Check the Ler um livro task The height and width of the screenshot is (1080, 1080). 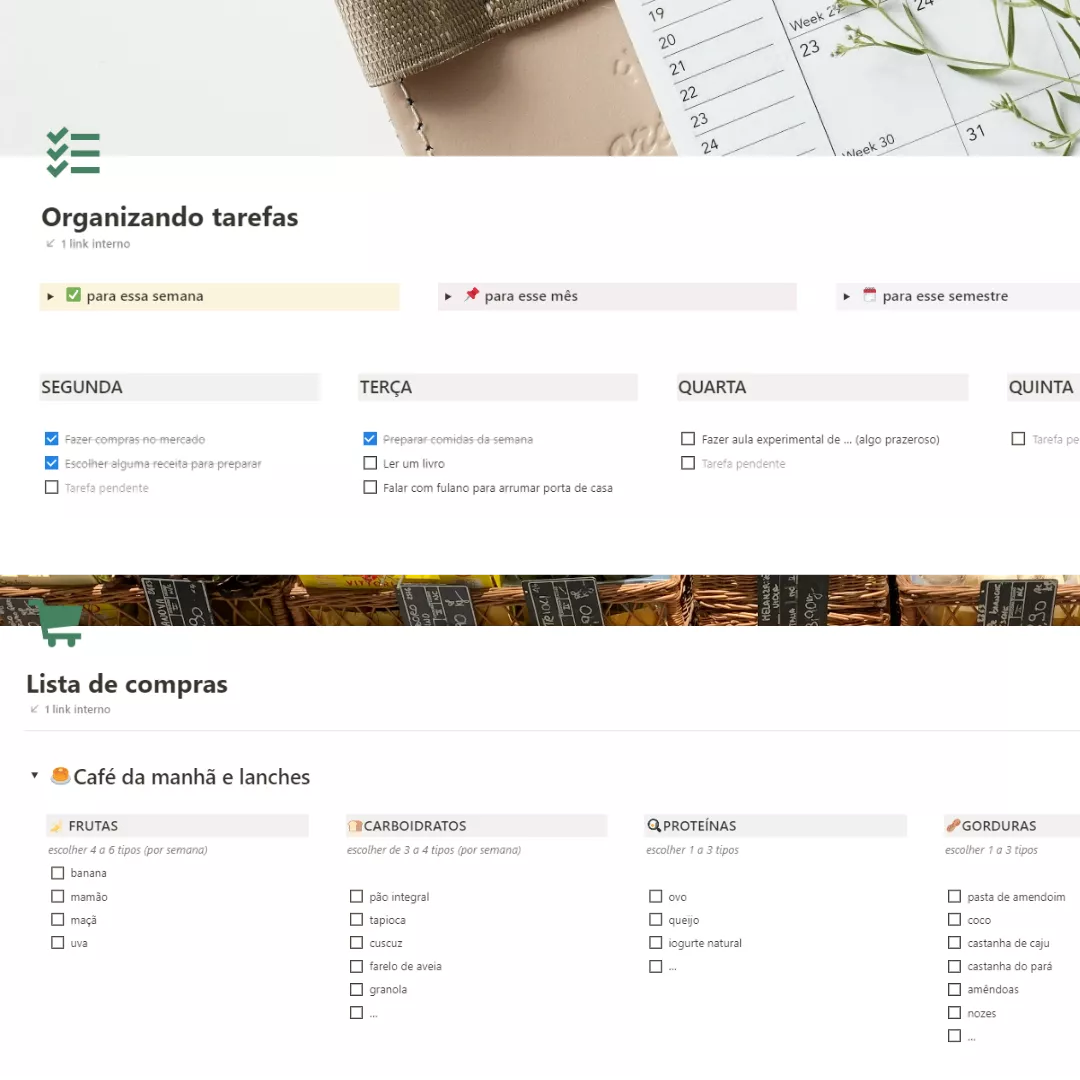(x=370, y=463)
